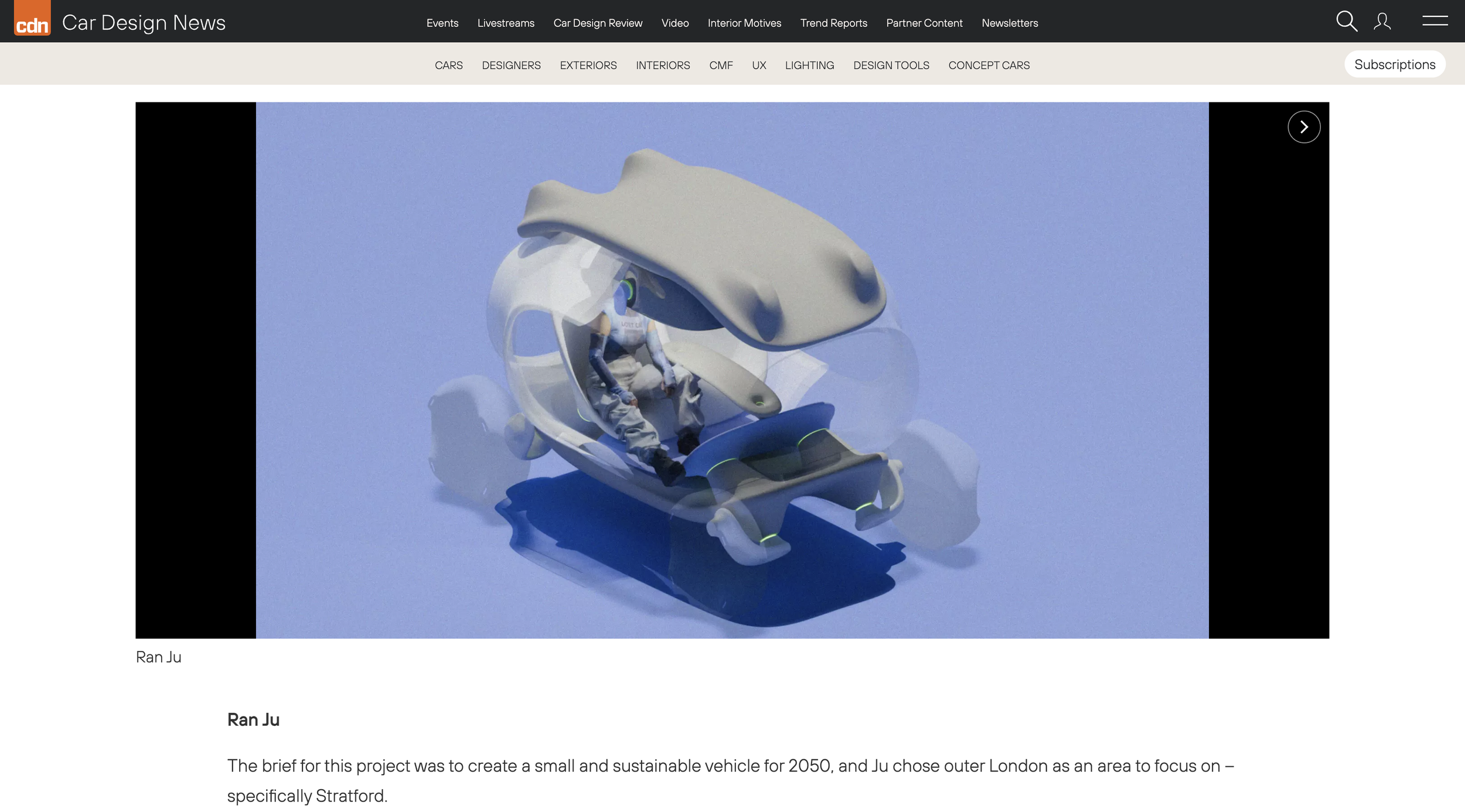Click the Car Design News title
The image size is (1465, 812).
[144, 23]
